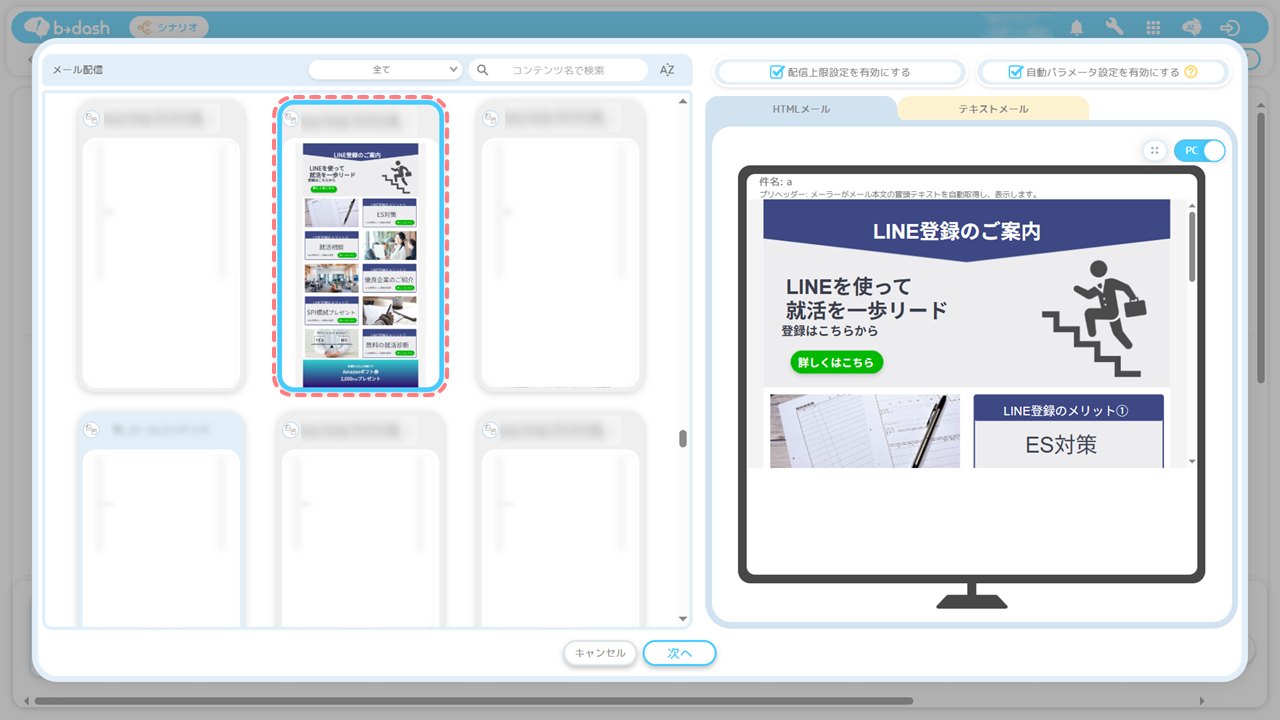Click the シナリオ button
This screenshot has width=1280, height=720.
coord(168,27)
